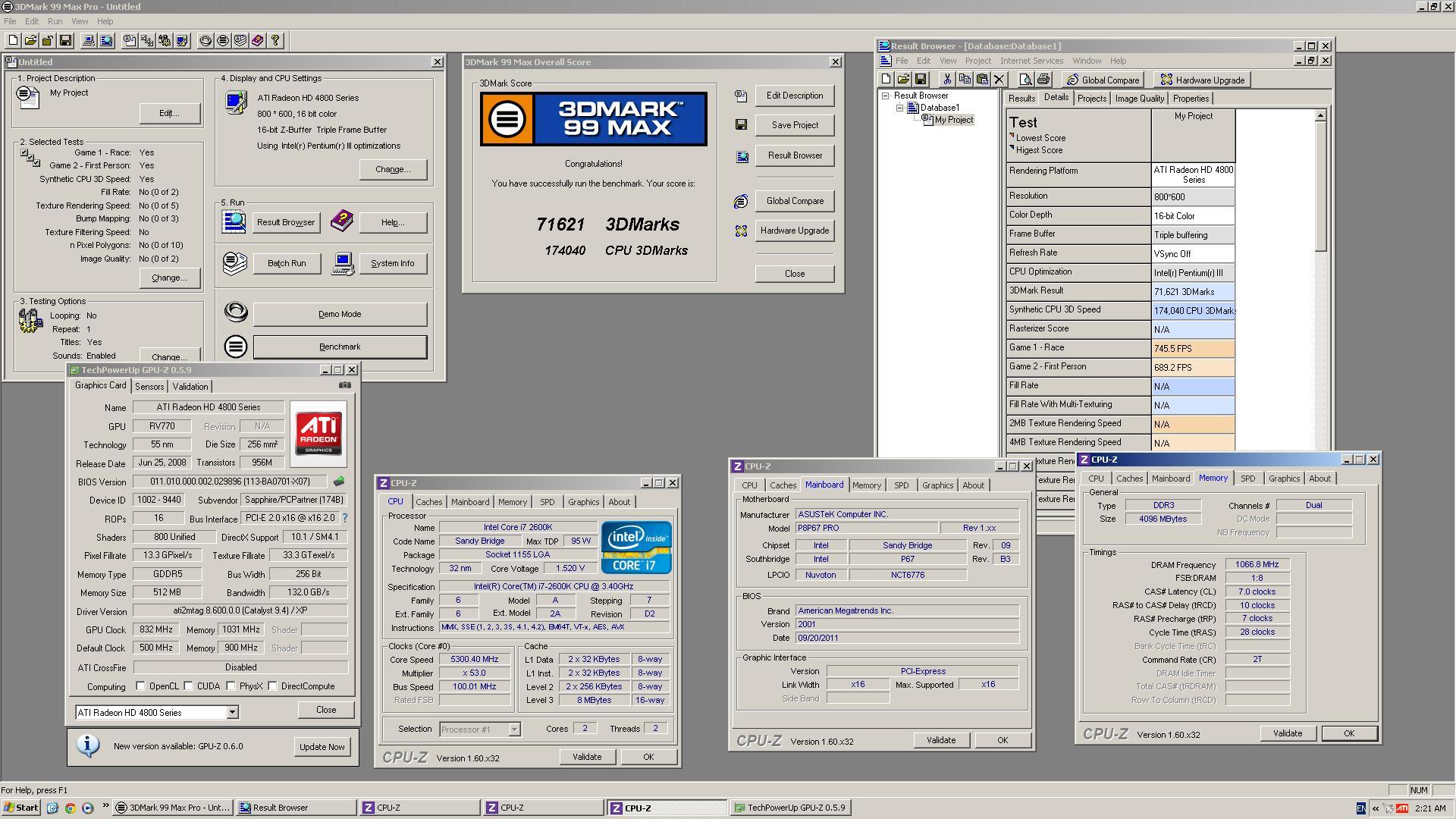This screenshot has height=819, width=1456.
Task: Click Paste icon in Result Browser toolbar
Action: (982, 80)
